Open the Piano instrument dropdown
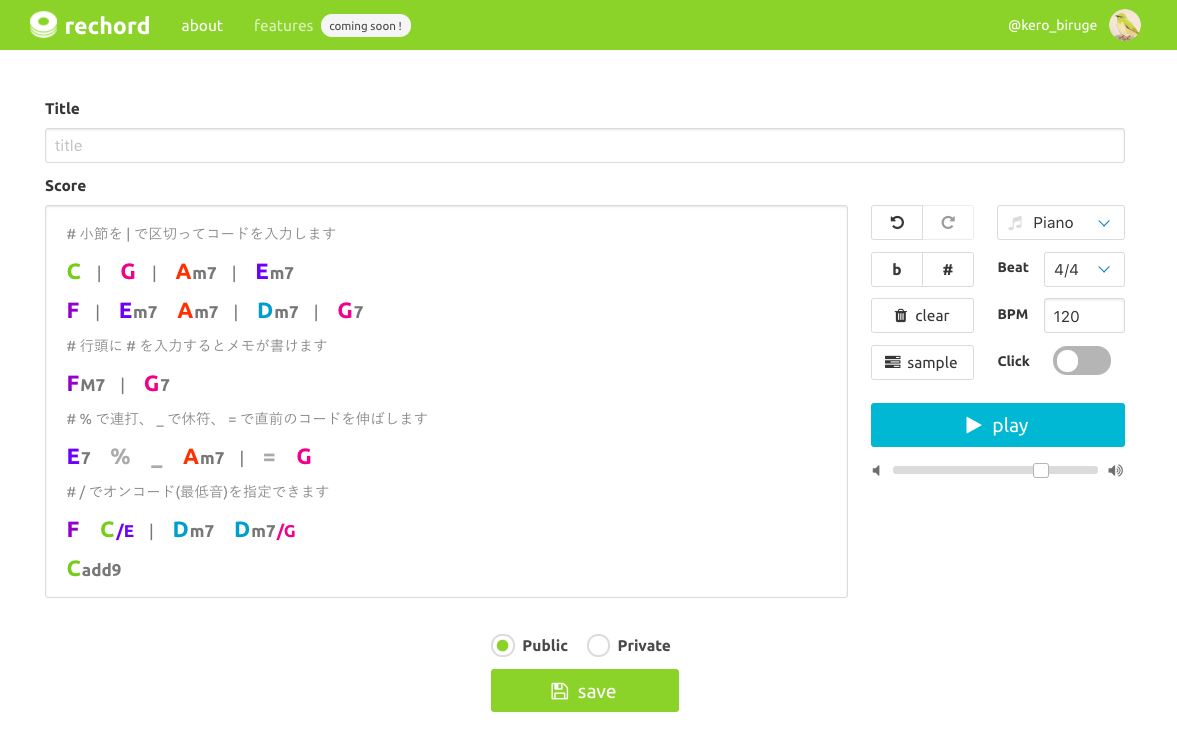The width and height of the screenshot is (1177, 745). coord(1061,223)
